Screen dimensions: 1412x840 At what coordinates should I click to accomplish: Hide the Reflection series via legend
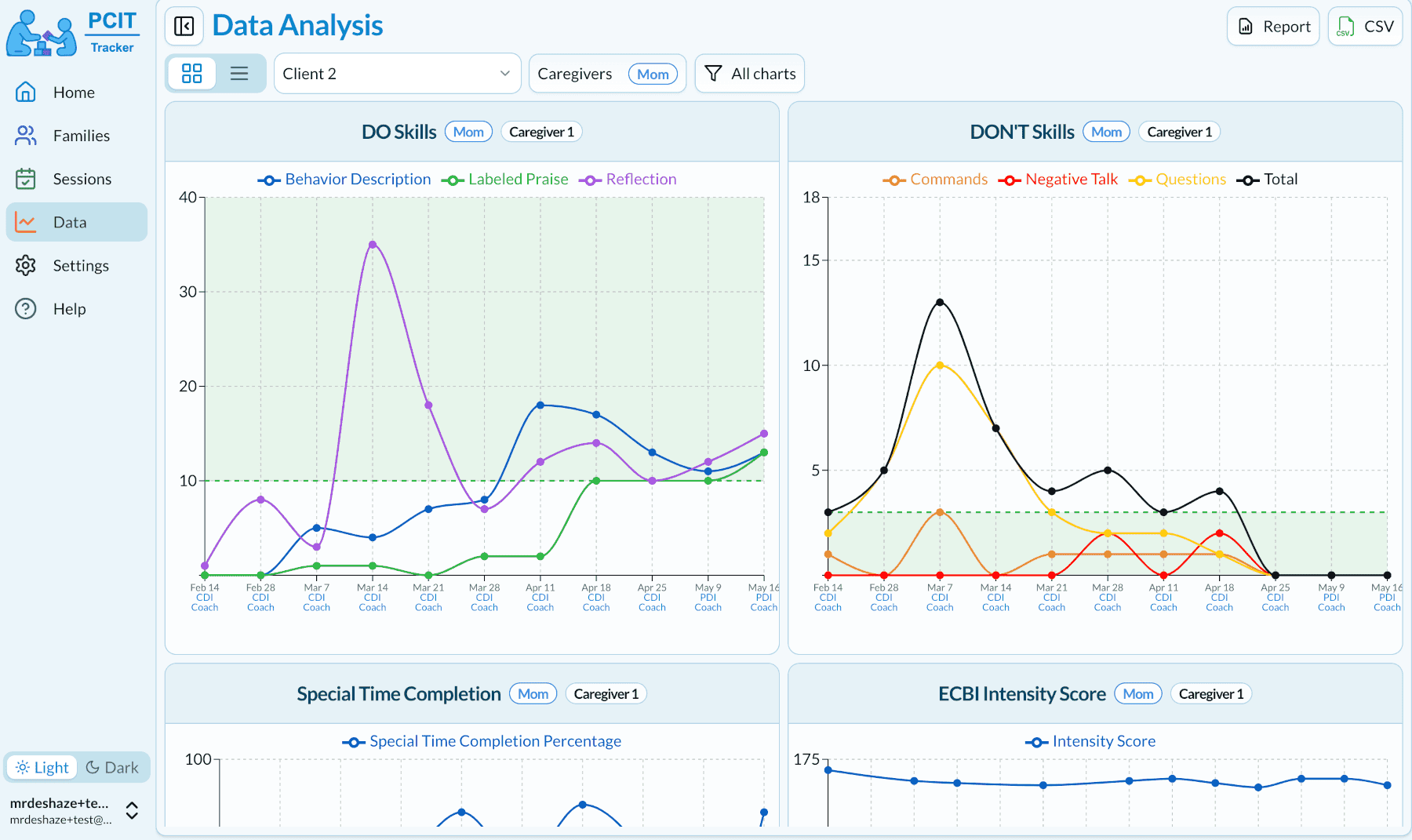pyautogui.click(x=628, y=180)
